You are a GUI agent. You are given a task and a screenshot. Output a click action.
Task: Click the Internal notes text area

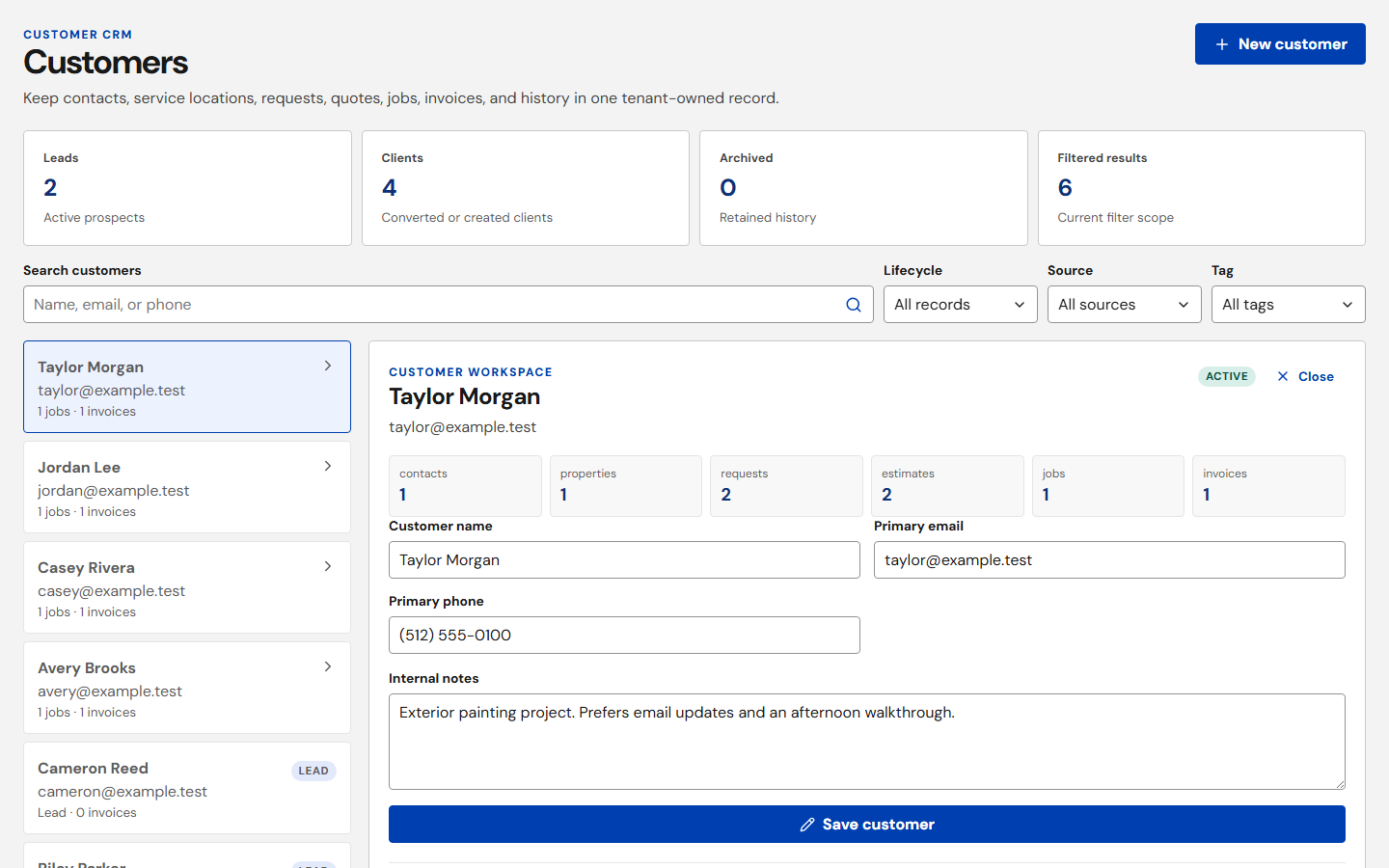tap(867, 742)
